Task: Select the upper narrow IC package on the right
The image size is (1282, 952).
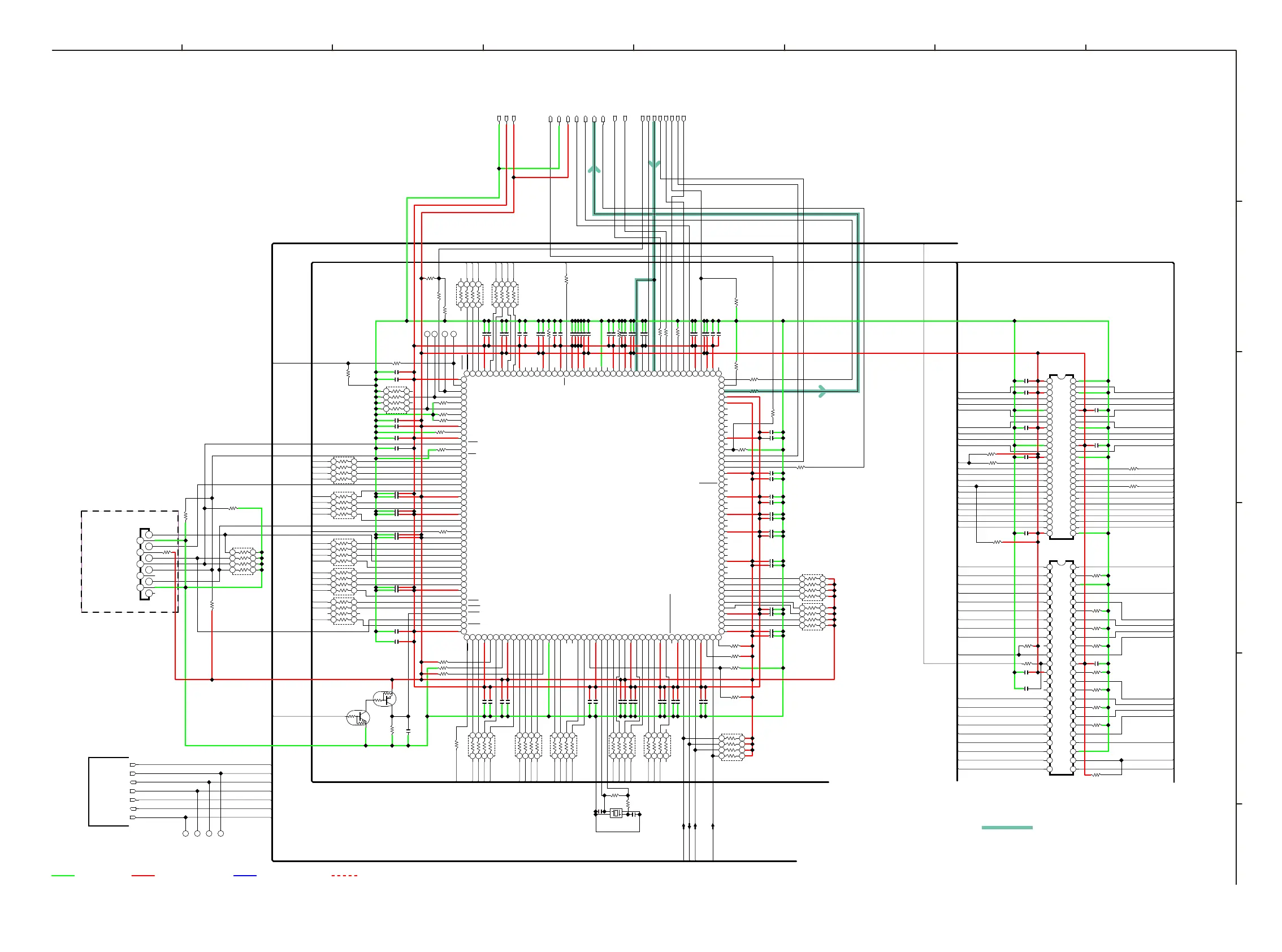Action: pos(1061,457)
